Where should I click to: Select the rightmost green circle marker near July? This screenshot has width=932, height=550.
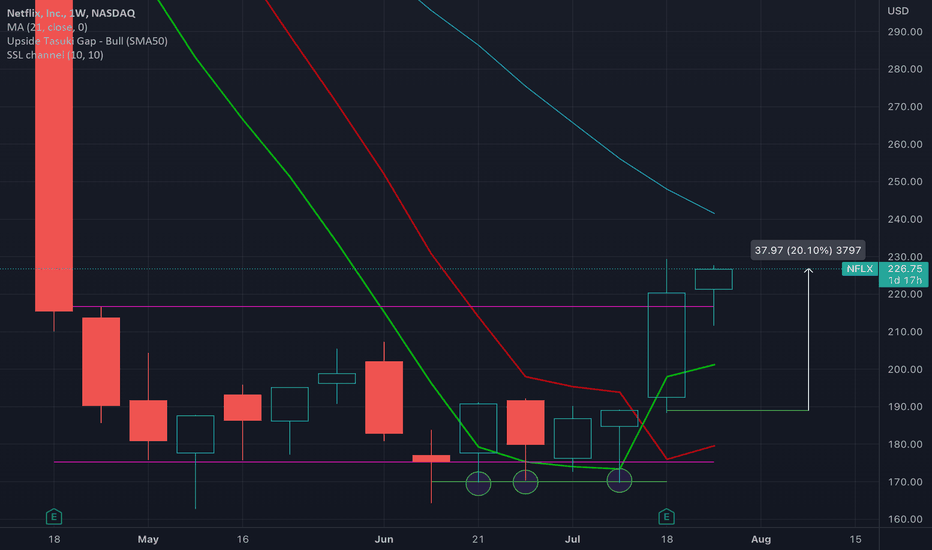(x=619, y=480)
